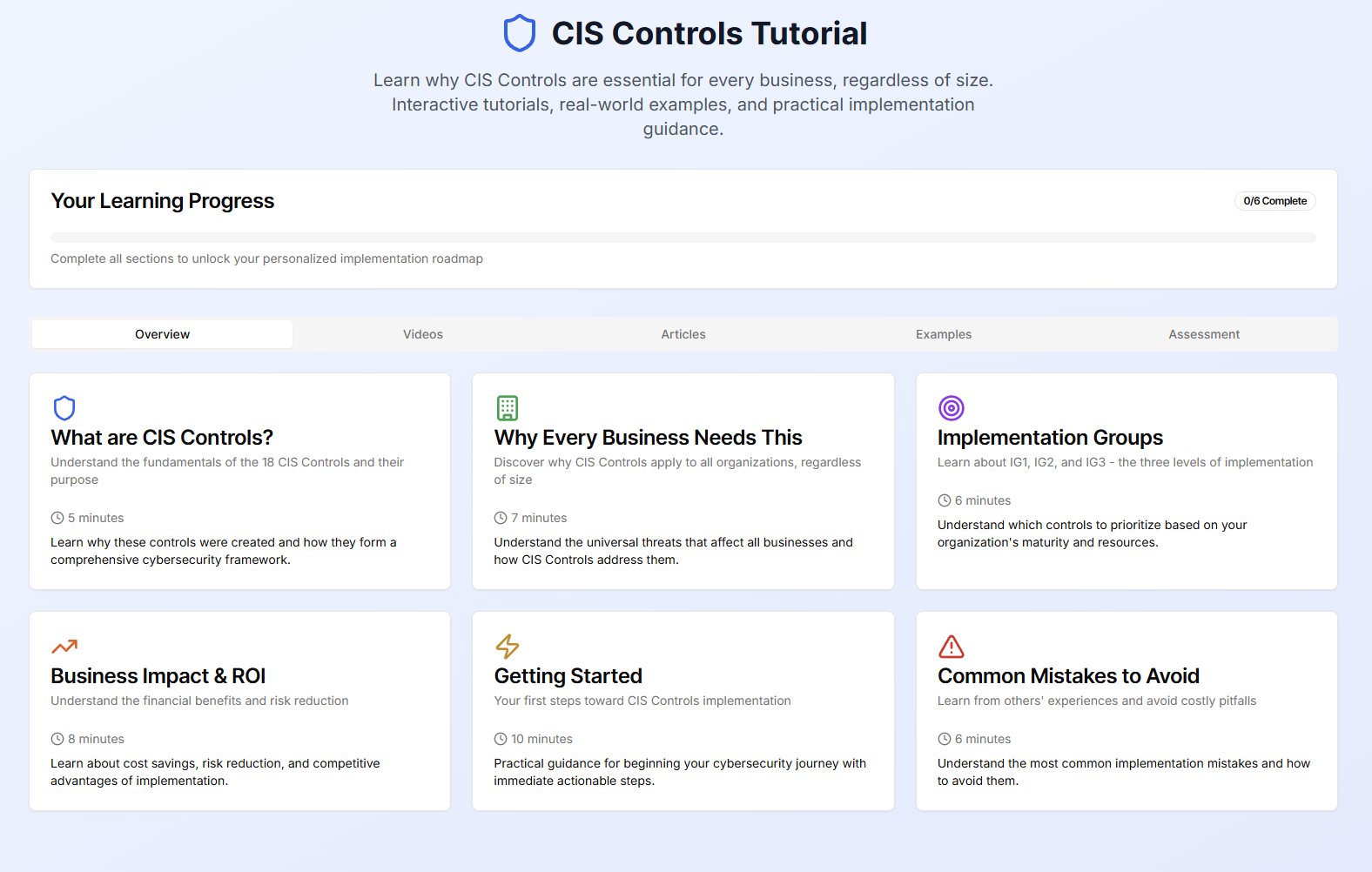Click 'Understand which controls to prioritize' description
1372x872 pixels.
click(x=1092, y=533)
